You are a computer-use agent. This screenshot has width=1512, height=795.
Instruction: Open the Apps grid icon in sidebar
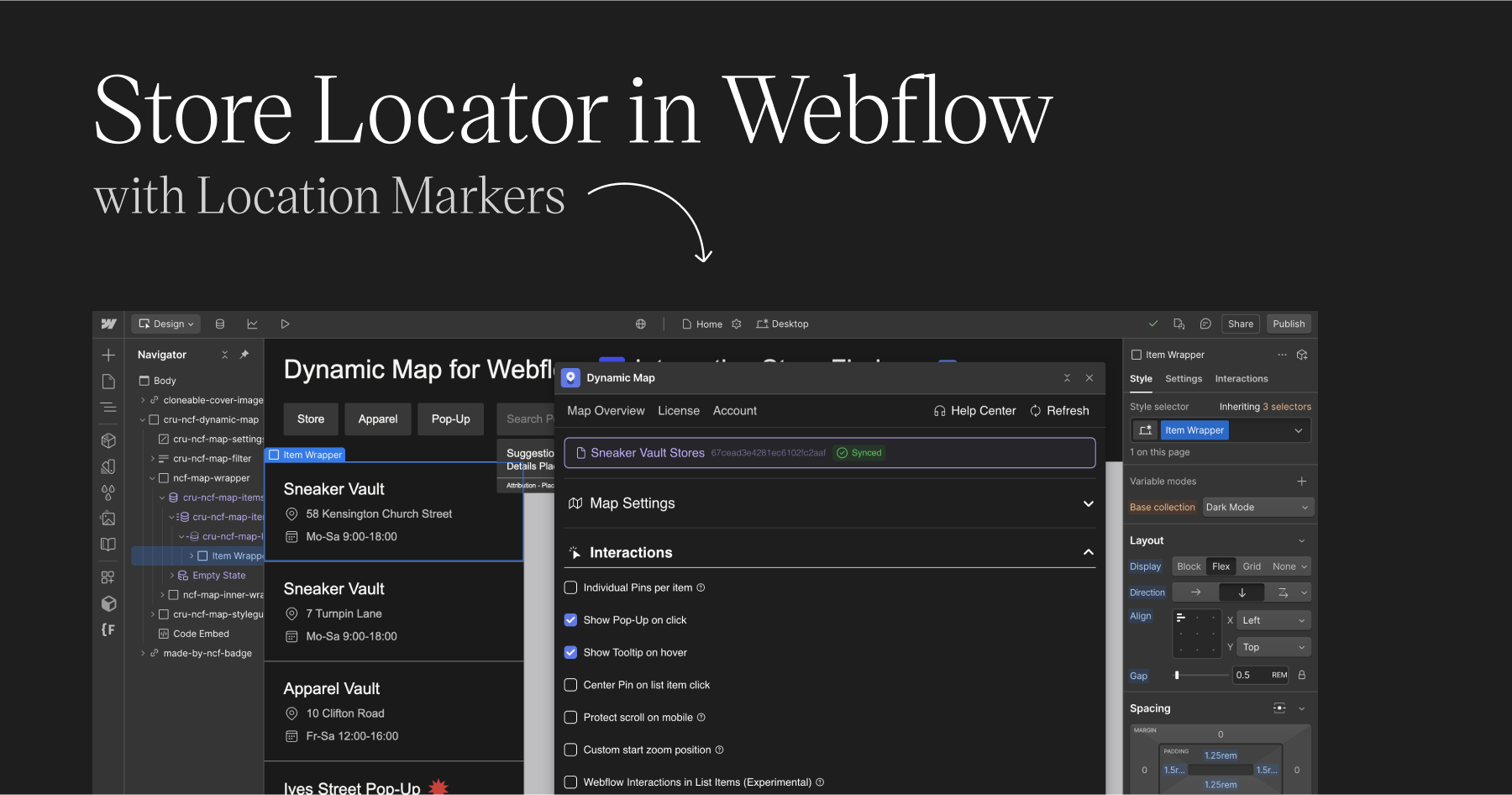(x=108, y=577)
